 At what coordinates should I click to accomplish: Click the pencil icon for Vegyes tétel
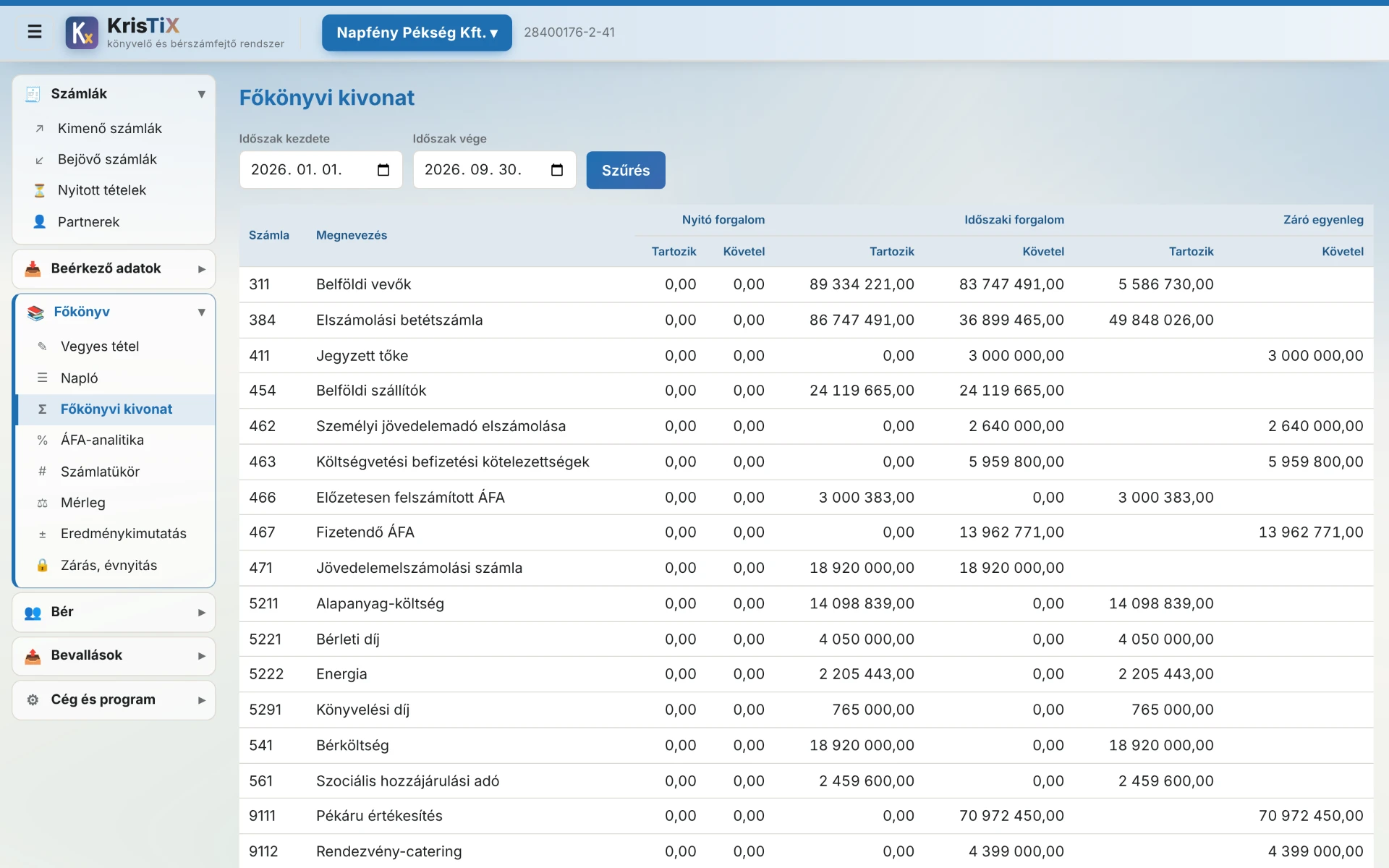pos(43,346)
